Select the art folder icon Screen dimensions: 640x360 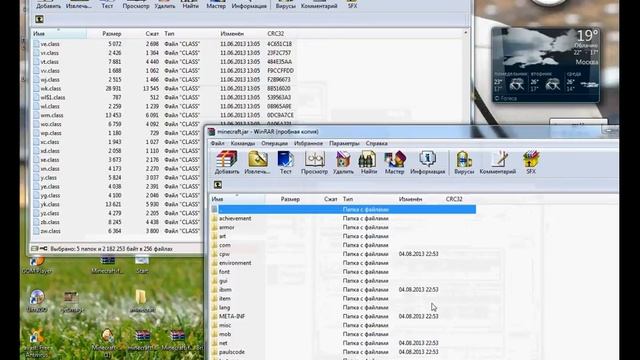[x=215, y=236]
